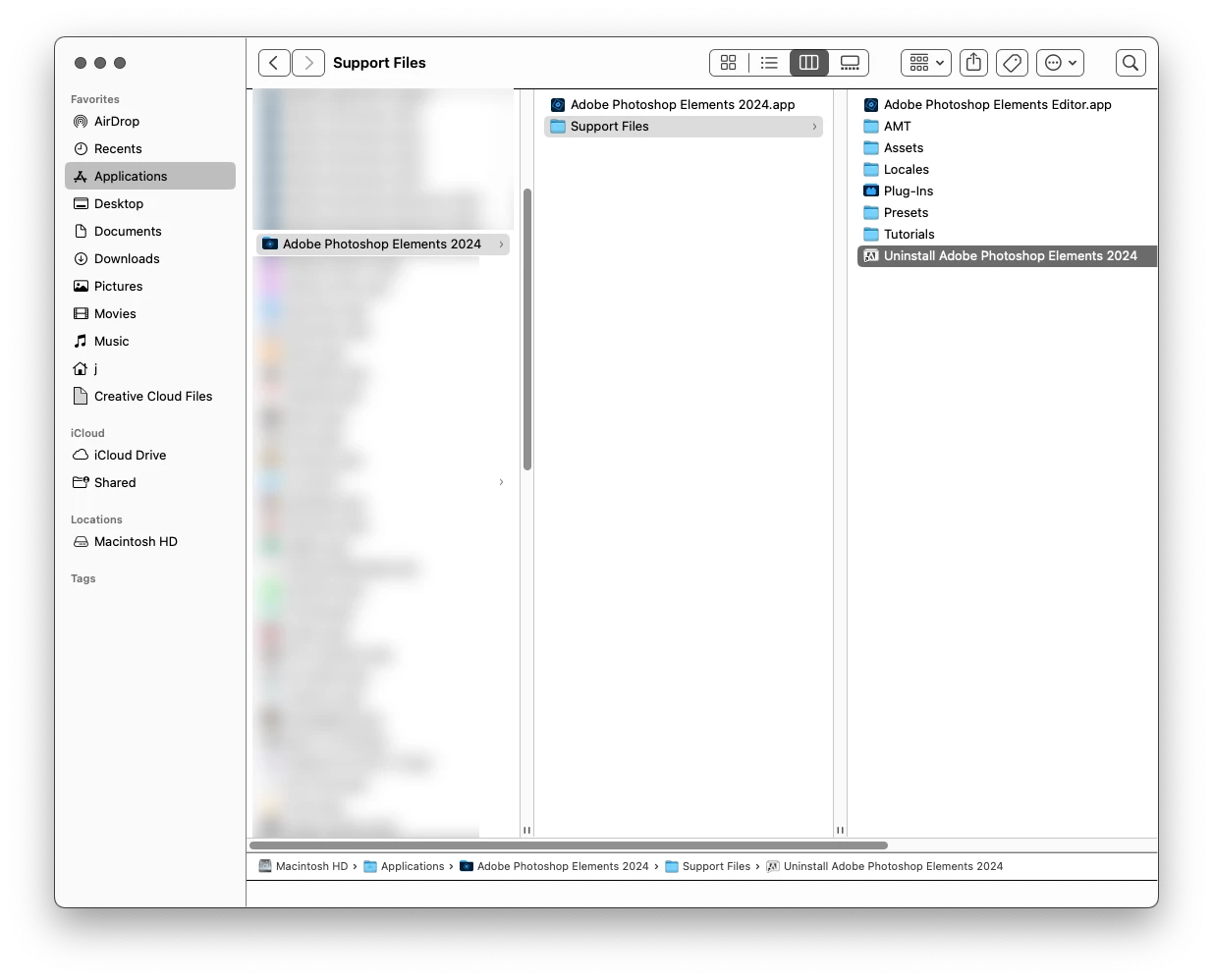Go back with the toolbar back arrow
1213x980 pixels.
(274, 63)
